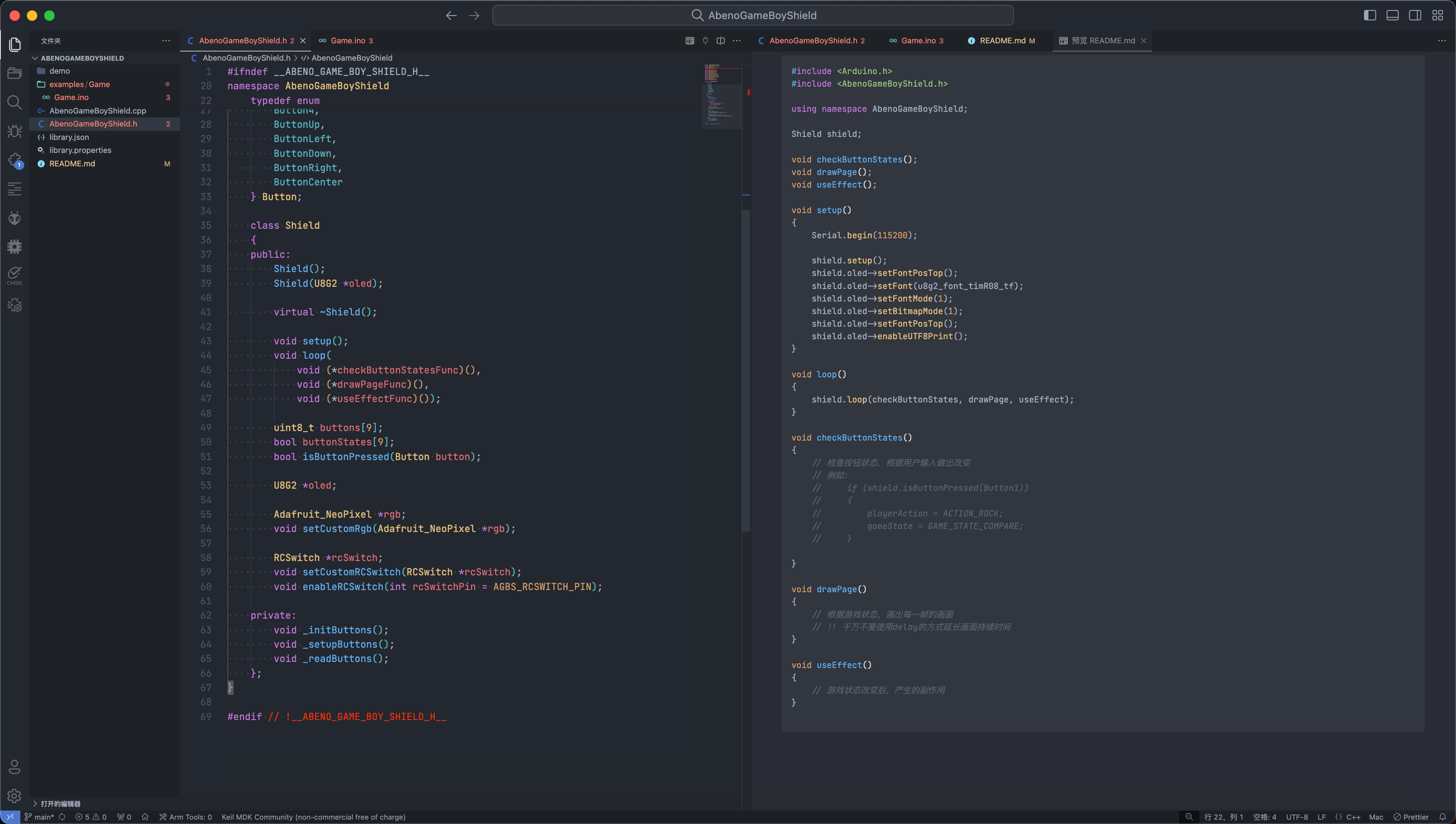Click Prettier in status bar
1456x824 pixels.
click(x=1411, y=817)
